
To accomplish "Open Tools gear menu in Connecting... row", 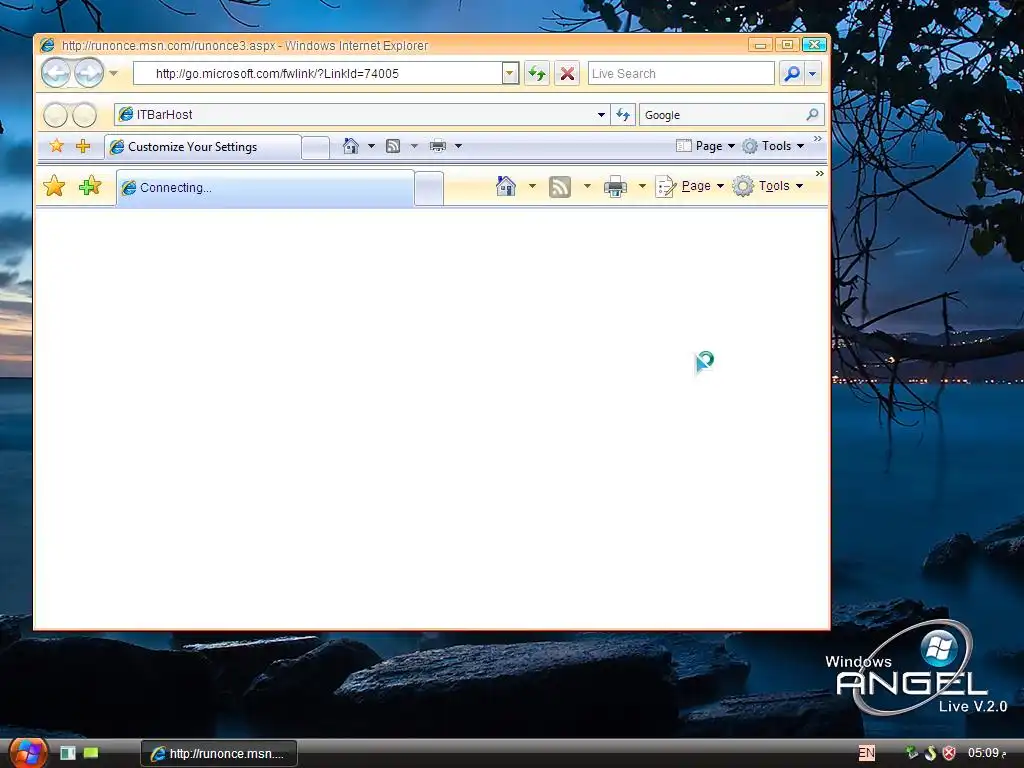I will [768, 186].
